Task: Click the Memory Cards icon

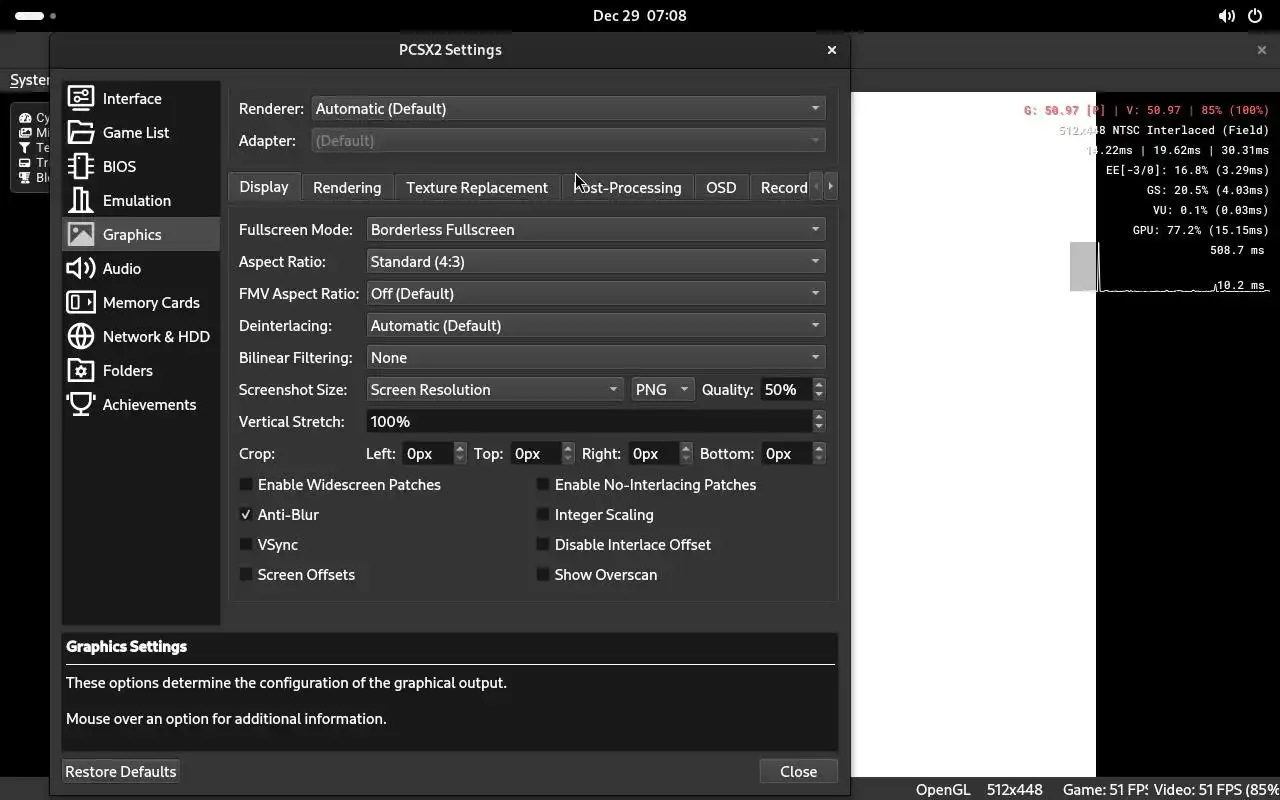Action: (81, 302)
